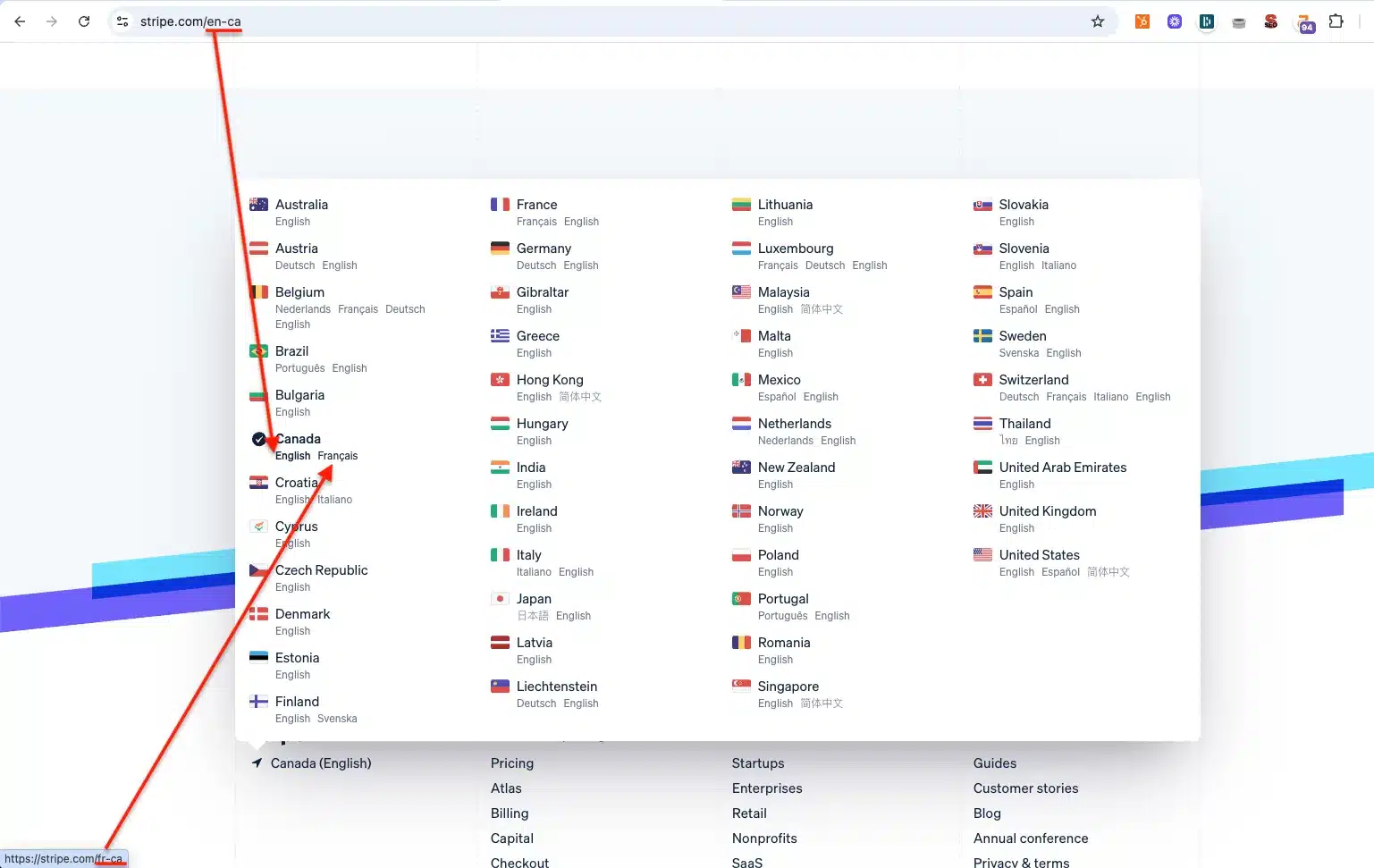Click the Portugal flag icon
The width and height of the screenshot is (1374, 868).
click(741, 599)
